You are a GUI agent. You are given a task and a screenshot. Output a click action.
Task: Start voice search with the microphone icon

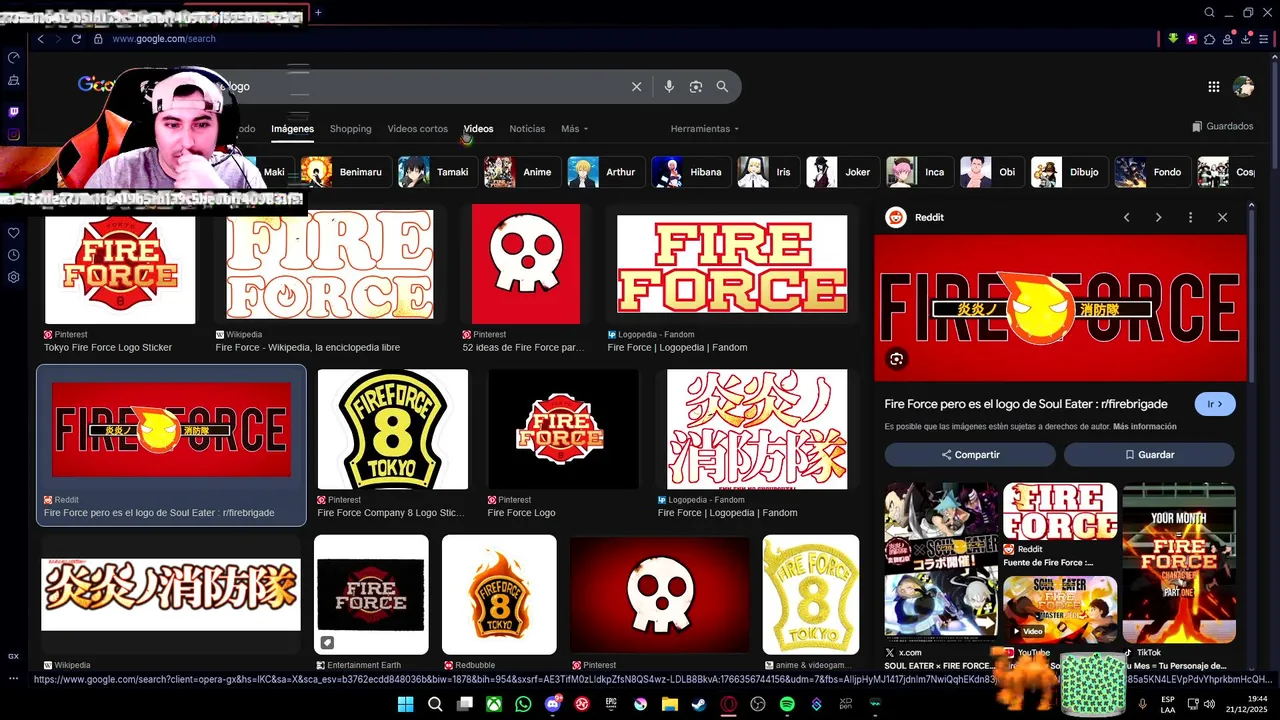click(669, 87)
